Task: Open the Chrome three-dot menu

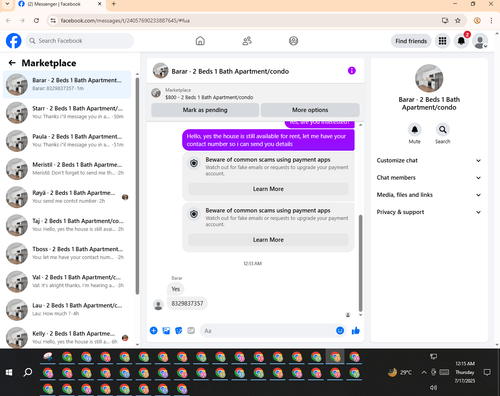Action: tap(491, 21)
